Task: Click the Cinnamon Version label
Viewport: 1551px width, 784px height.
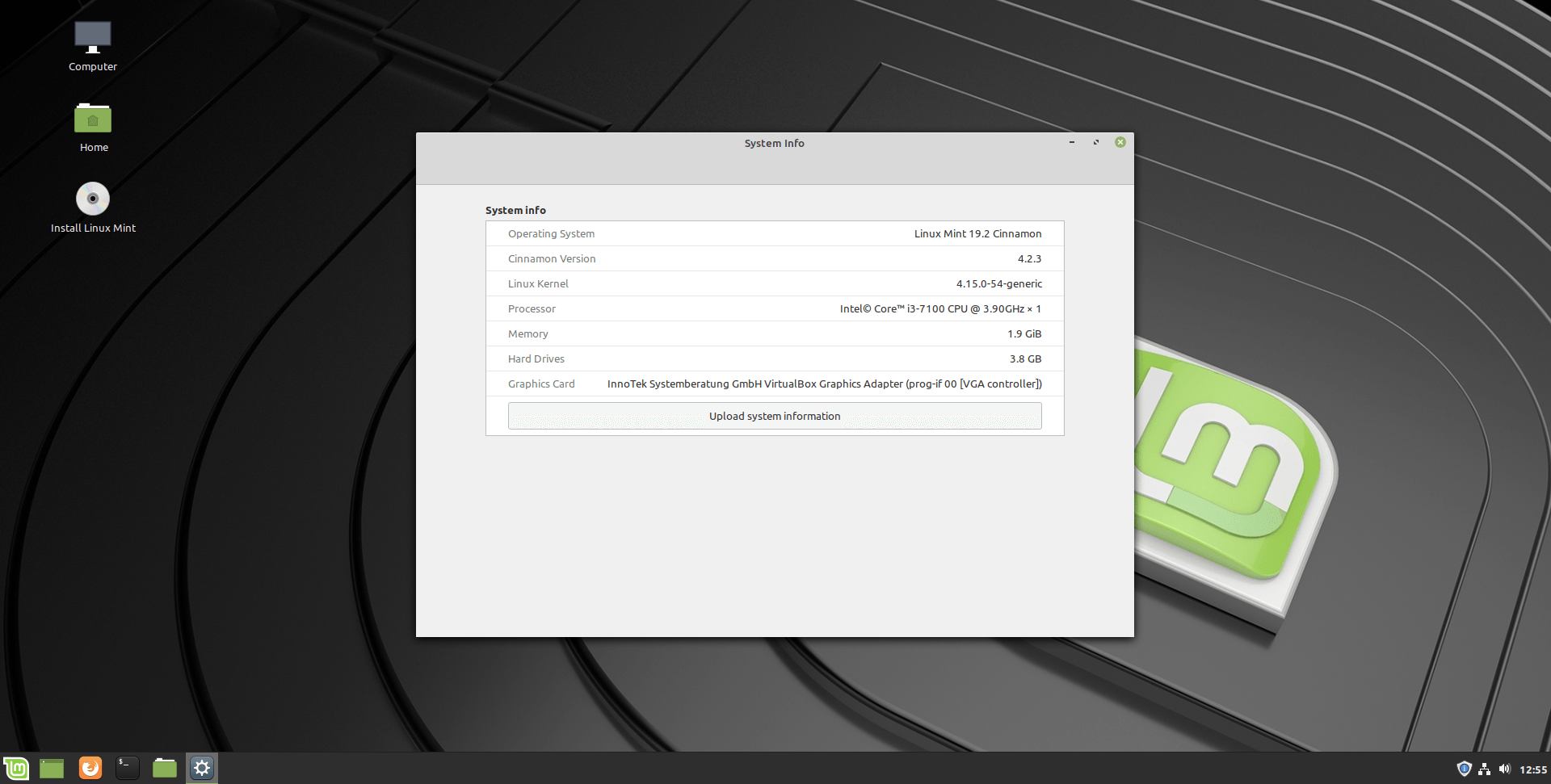Action: coord(552,258)
